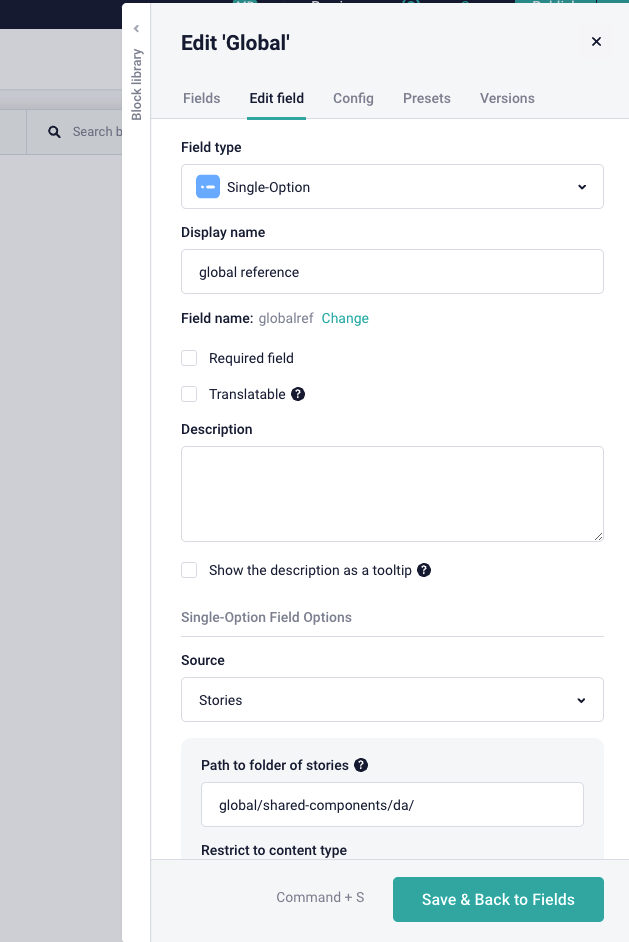Screen dimensions: 629x942
Task: Click Save & Back to Fields
Action: (x=497, y=899)
